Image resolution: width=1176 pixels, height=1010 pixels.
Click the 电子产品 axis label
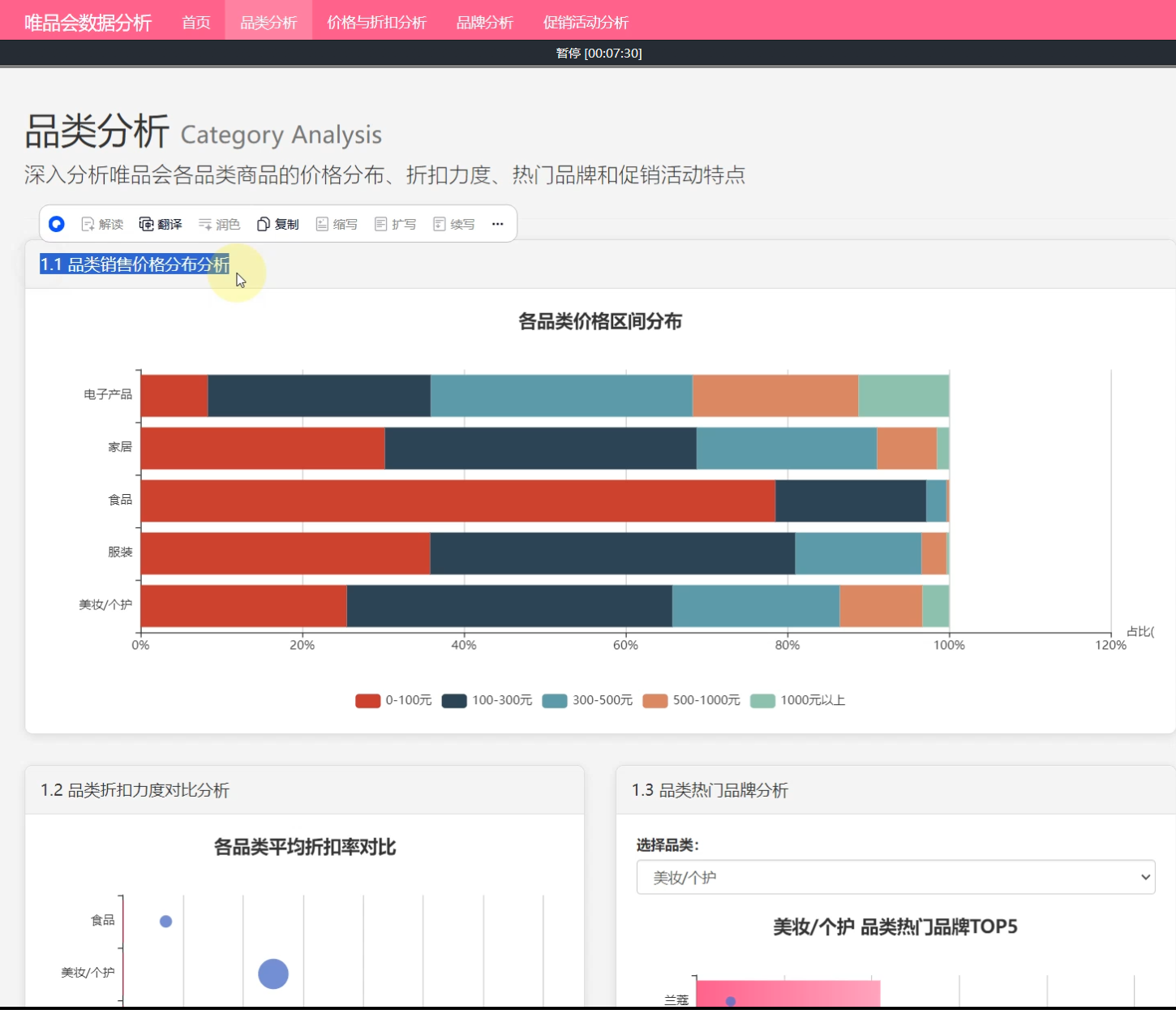tap(108, 394)
